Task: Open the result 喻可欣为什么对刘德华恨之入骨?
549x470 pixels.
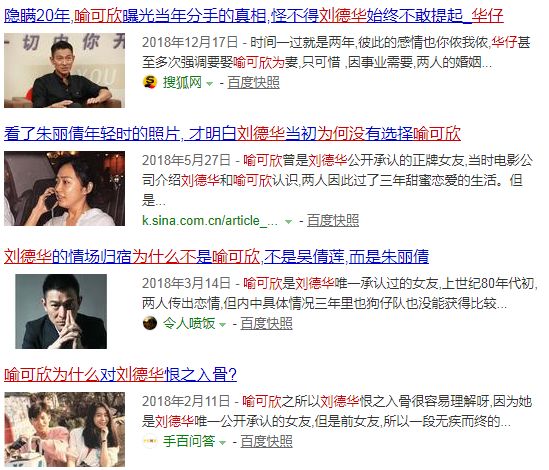Action: 120,374
